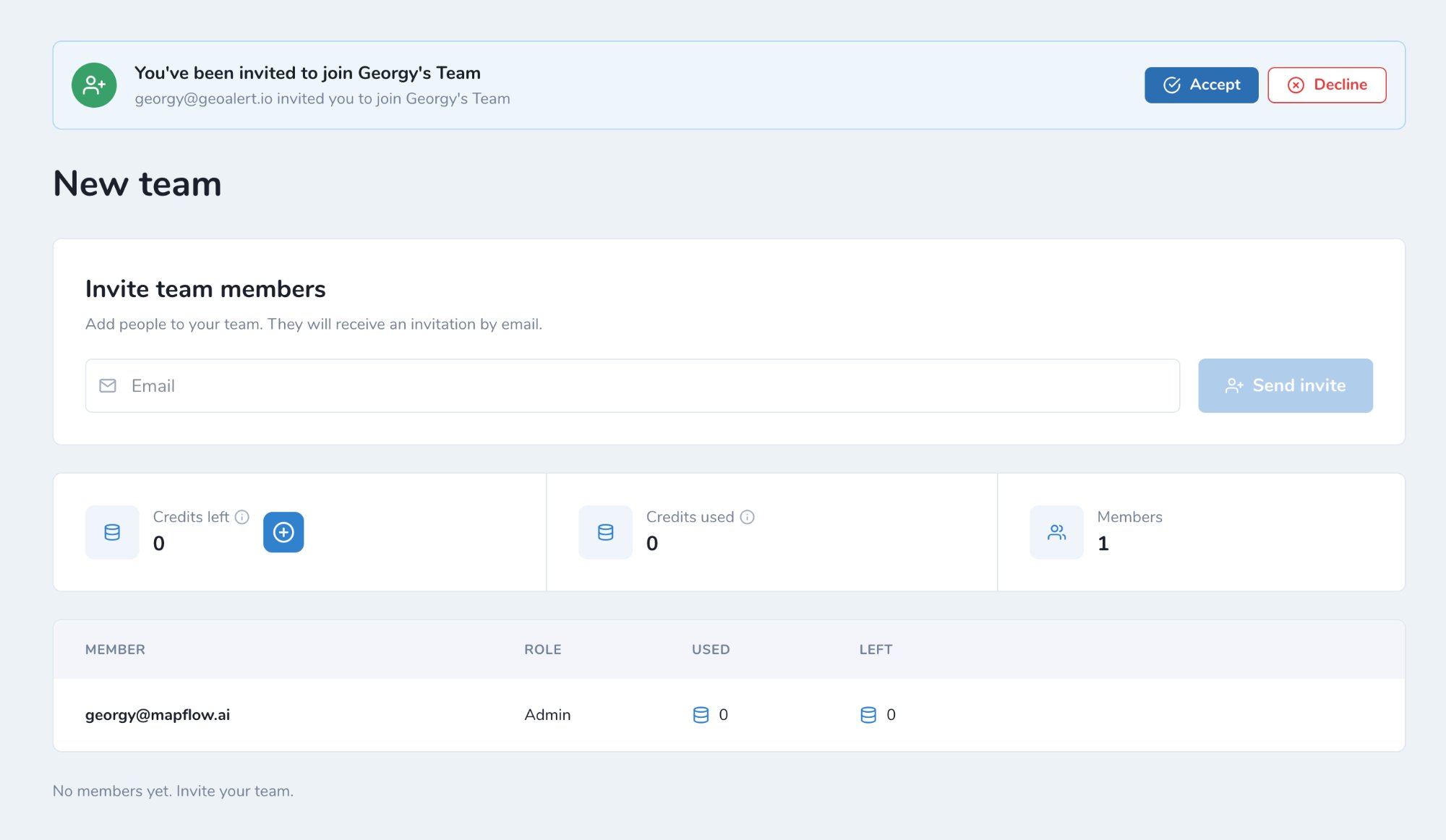Click the Credits left database icon tile
The height and width of the screenshot is (840, 1446).
click(112, 532)
